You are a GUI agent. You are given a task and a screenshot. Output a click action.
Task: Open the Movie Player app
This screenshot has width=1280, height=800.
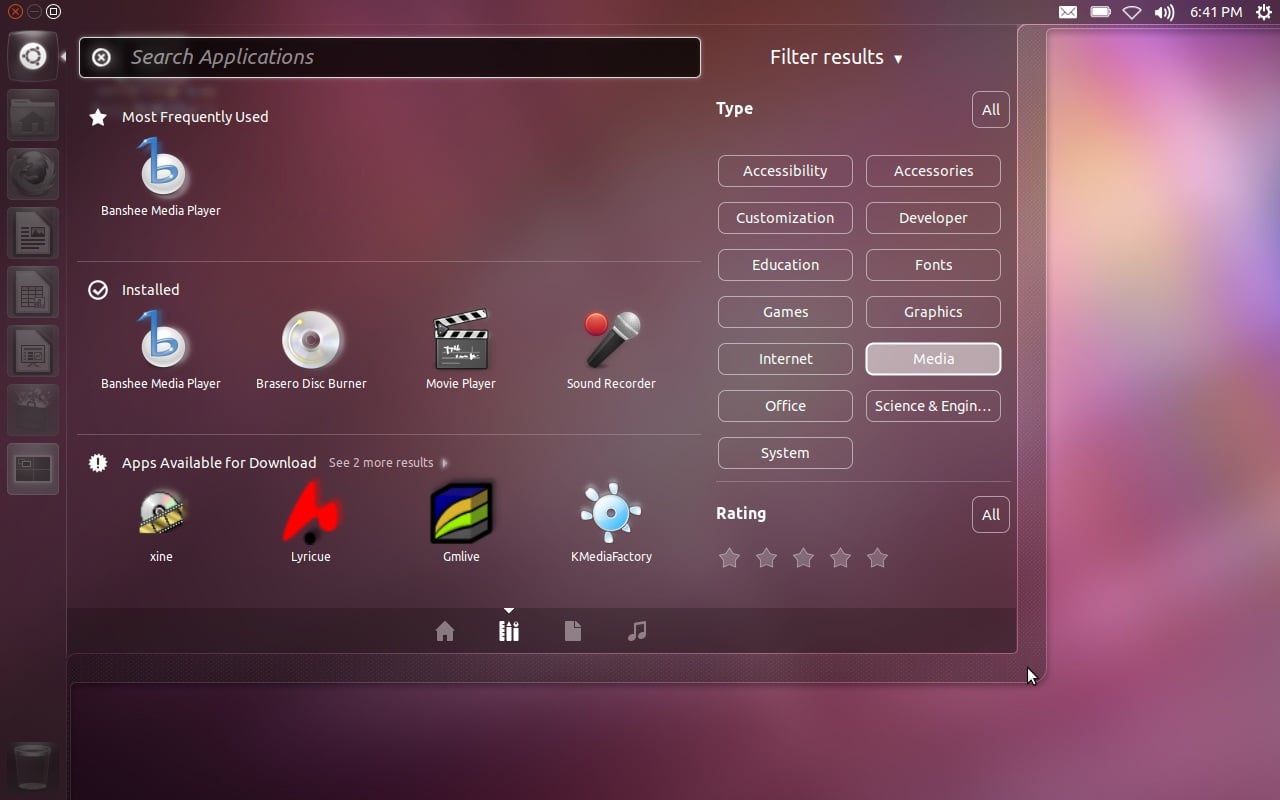(461, 351)
